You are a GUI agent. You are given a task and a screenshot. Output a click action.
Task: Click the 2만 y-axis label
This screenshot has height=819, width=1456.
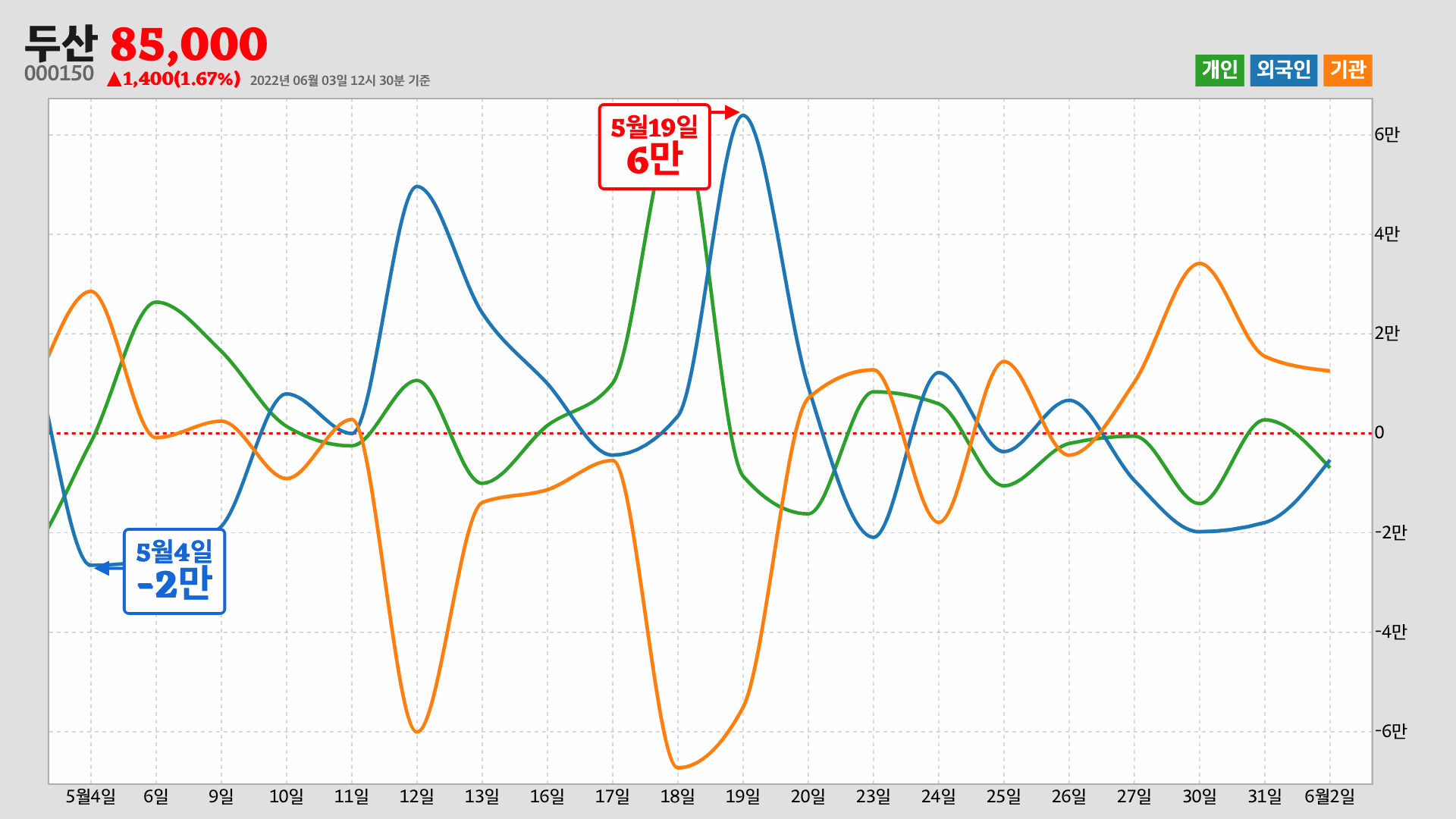[1387, 333]
